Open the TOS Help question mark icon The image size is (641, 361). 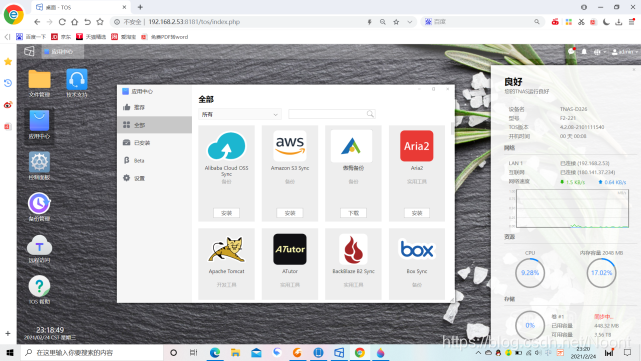tap(39, 286)
